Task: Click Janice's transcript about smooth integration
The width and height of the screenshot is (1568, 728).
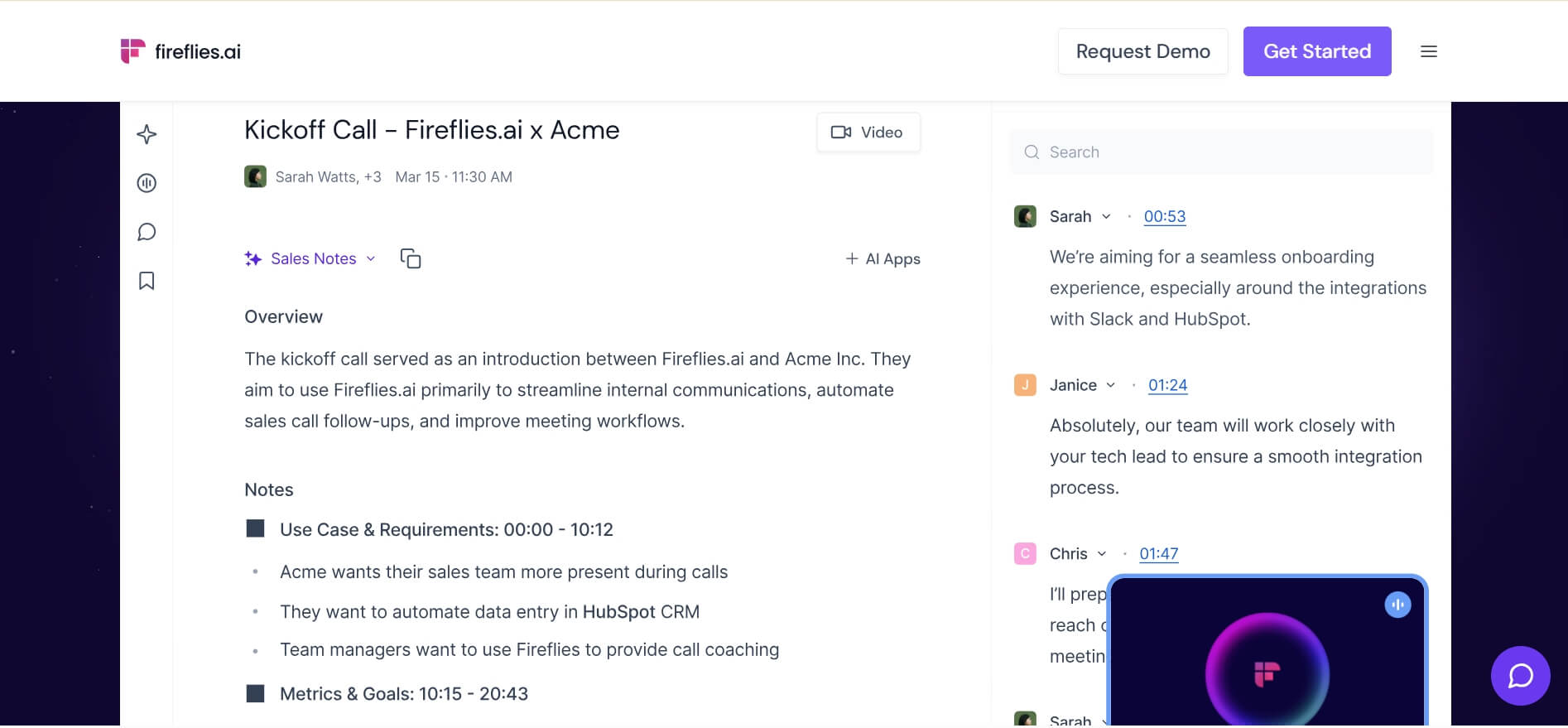Action: tap(1235, 456)
